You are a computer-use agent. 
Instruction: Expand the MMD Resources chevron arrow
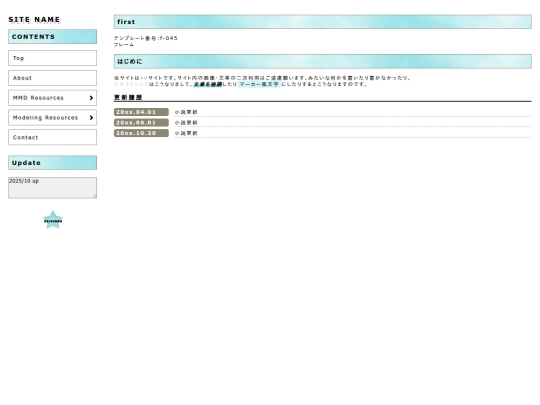click(x=91, y=98)
